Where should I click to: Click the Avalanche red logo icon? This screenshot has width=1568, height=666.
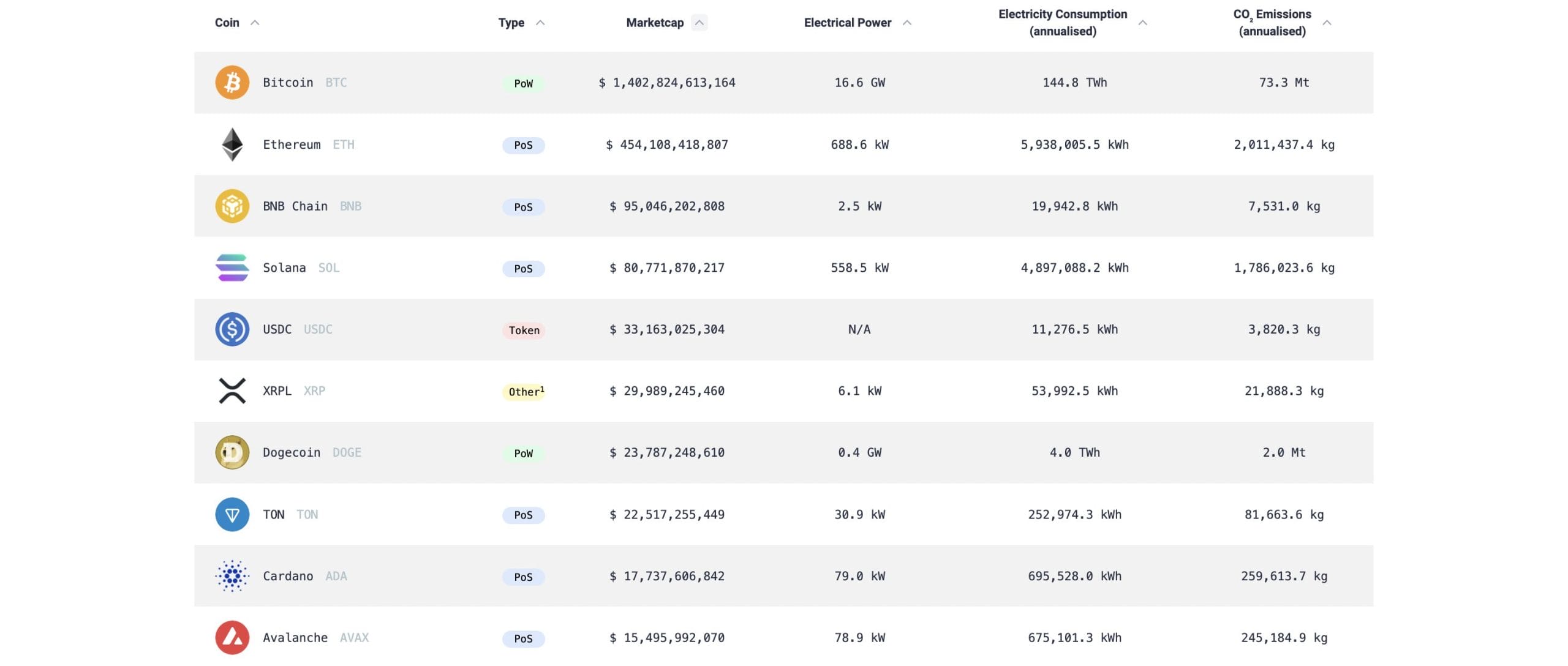pyautogui.click(x=232, y=638)
